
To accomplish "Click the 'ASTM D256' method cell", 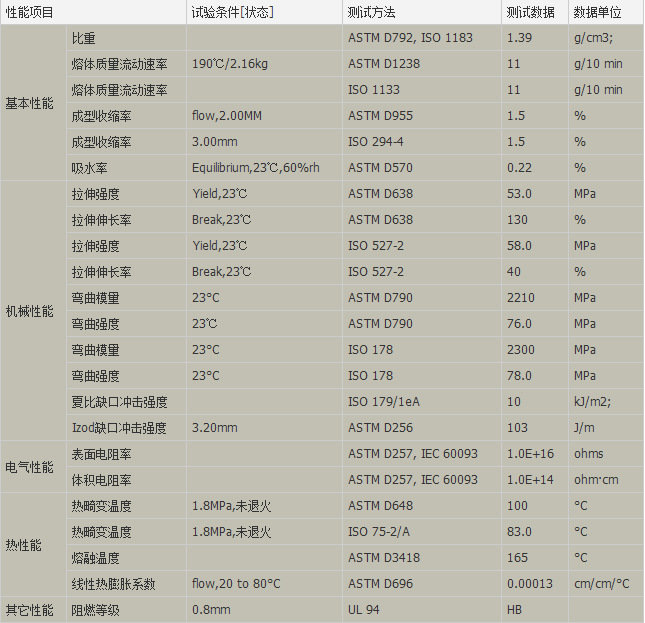I will tap(422, 428).
